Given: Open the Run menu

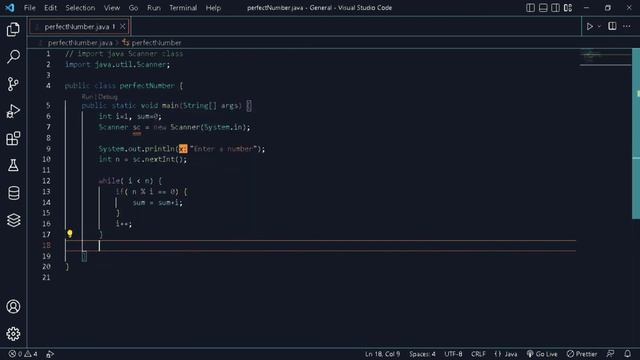Looking at the screenshot, I should tap(154, 8).
